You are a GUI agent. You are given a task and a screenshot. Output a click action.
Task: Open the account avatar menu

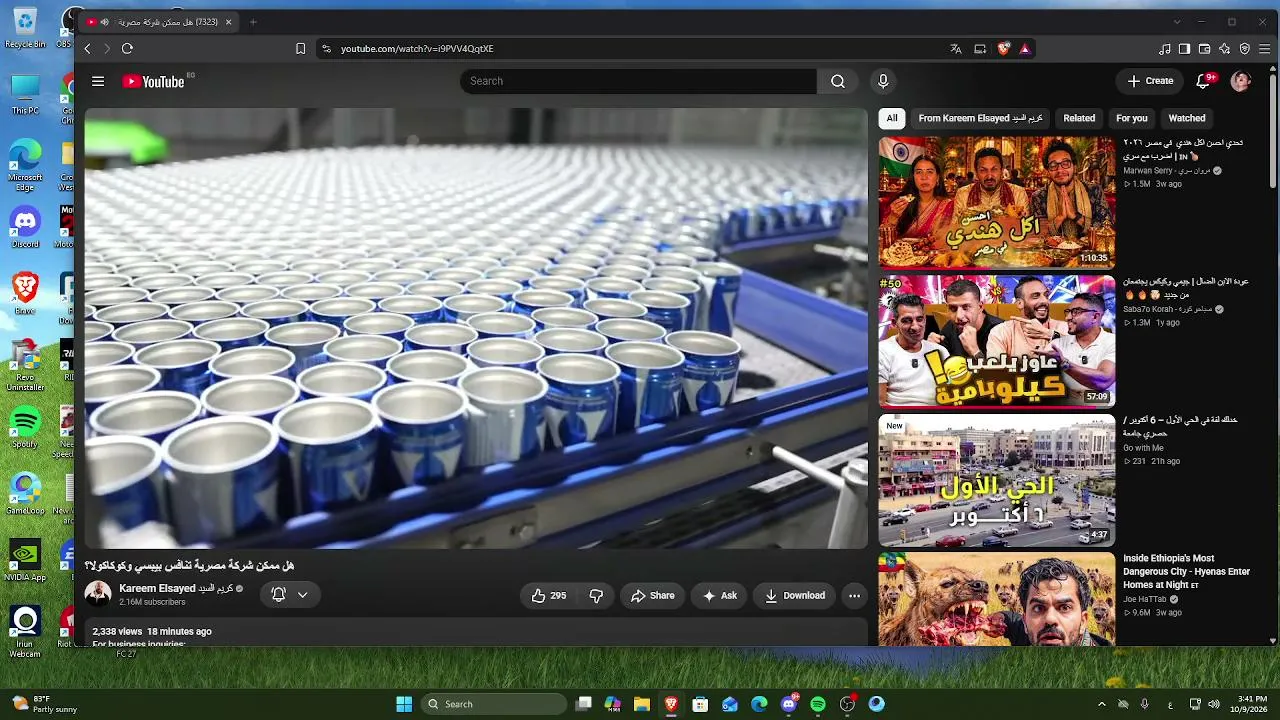1241,81
